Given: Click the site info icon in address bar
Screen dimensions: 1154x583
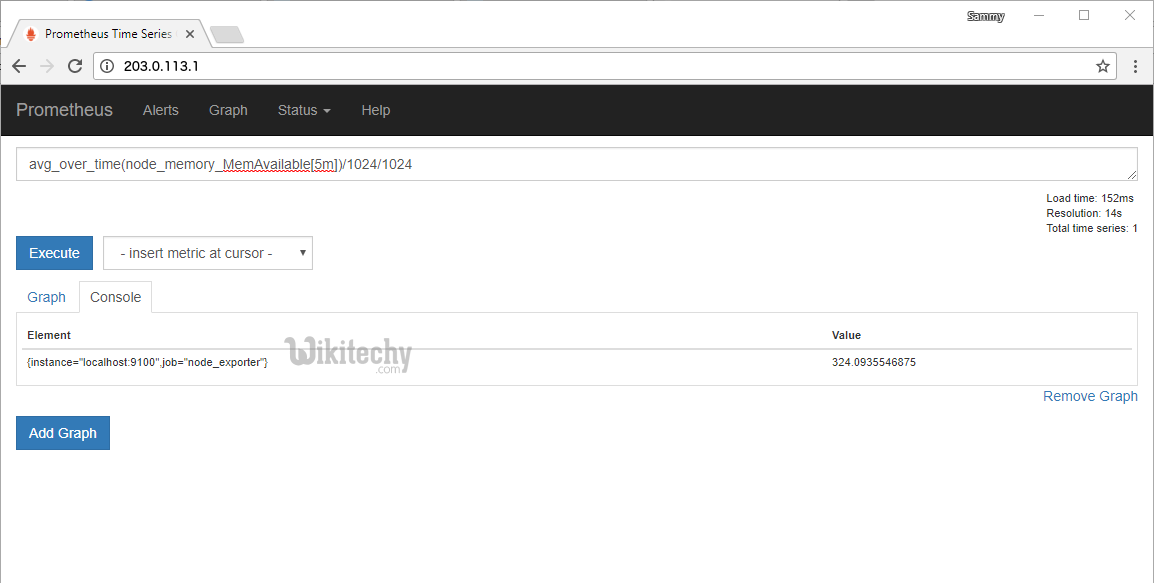Looking at the screenshot, I should click(108, 66).
